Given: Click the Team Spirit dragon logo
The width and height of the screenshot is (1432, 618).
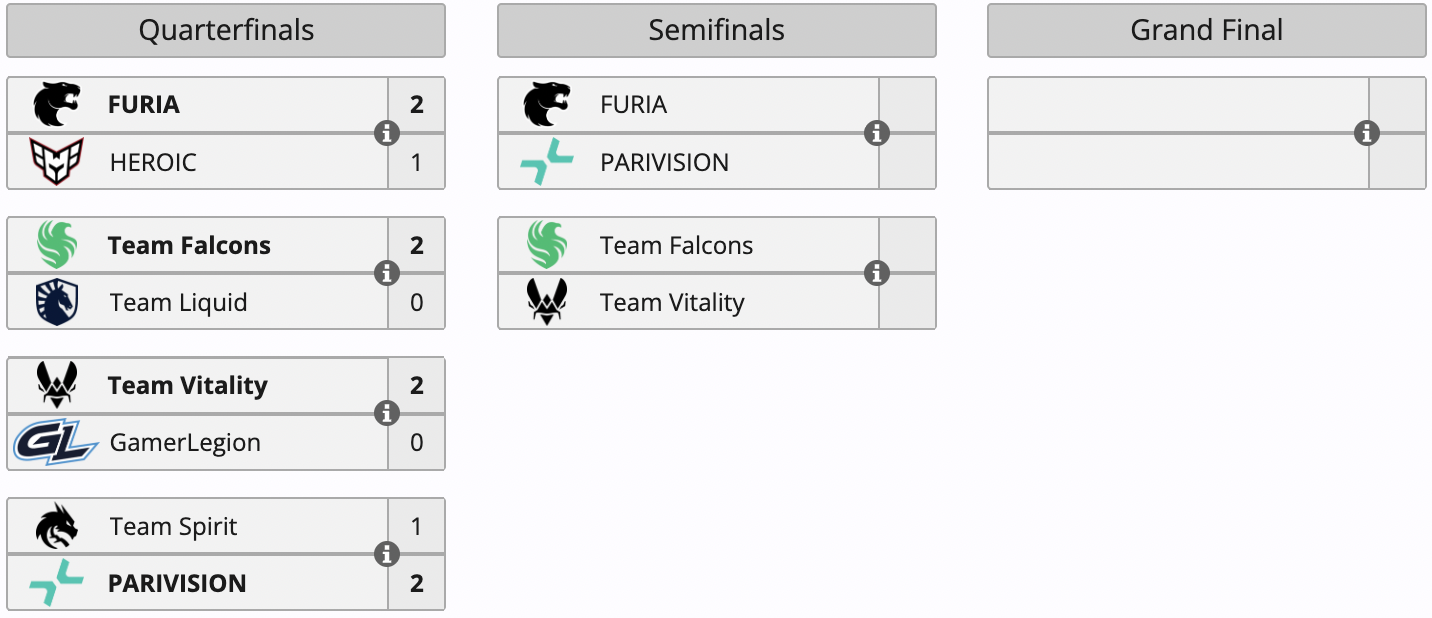Looking at the screenshot, I should click(x=56, y=527).
